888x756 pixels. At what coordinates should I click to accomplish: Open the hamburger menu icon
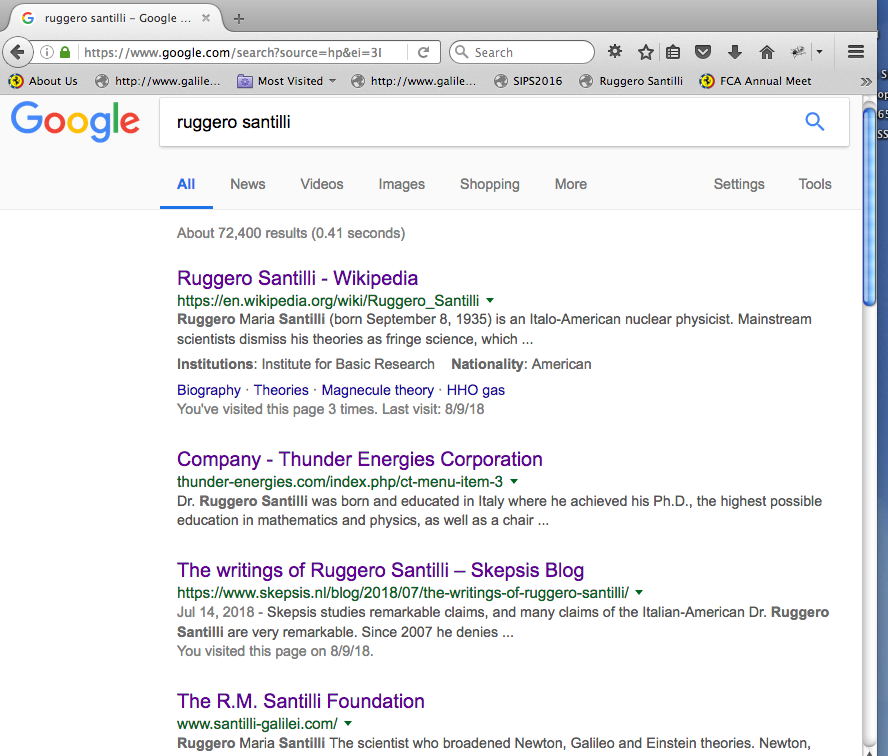[856, 52]
